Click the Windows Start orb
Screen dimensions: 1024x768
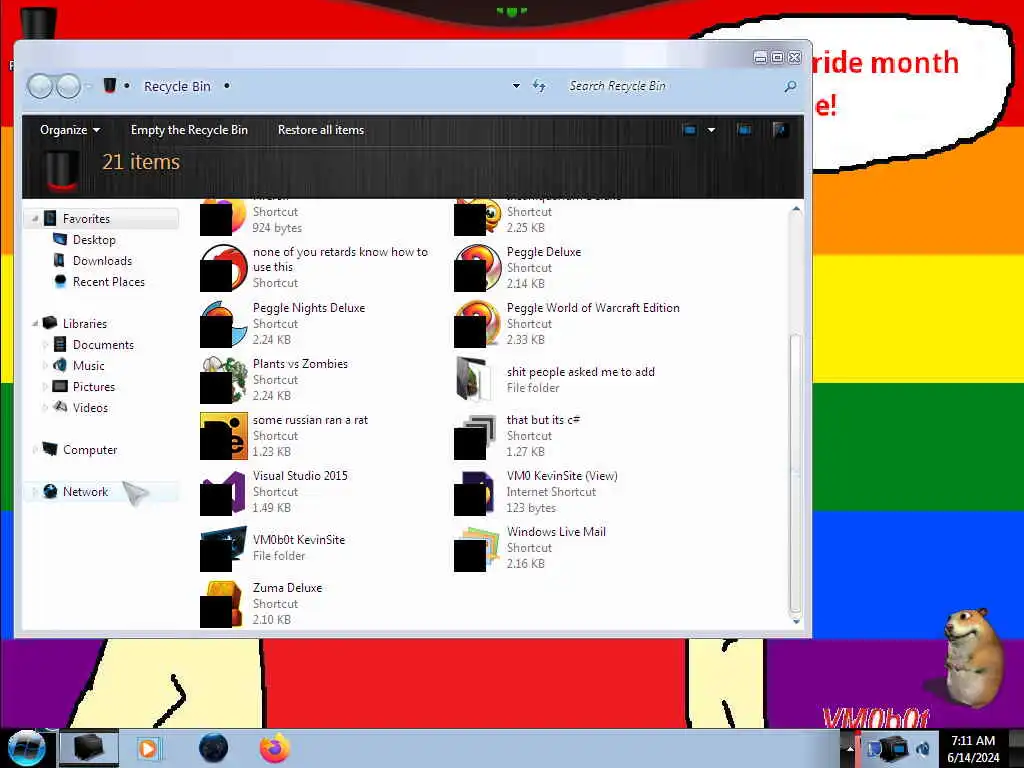(x=27, y=748)
